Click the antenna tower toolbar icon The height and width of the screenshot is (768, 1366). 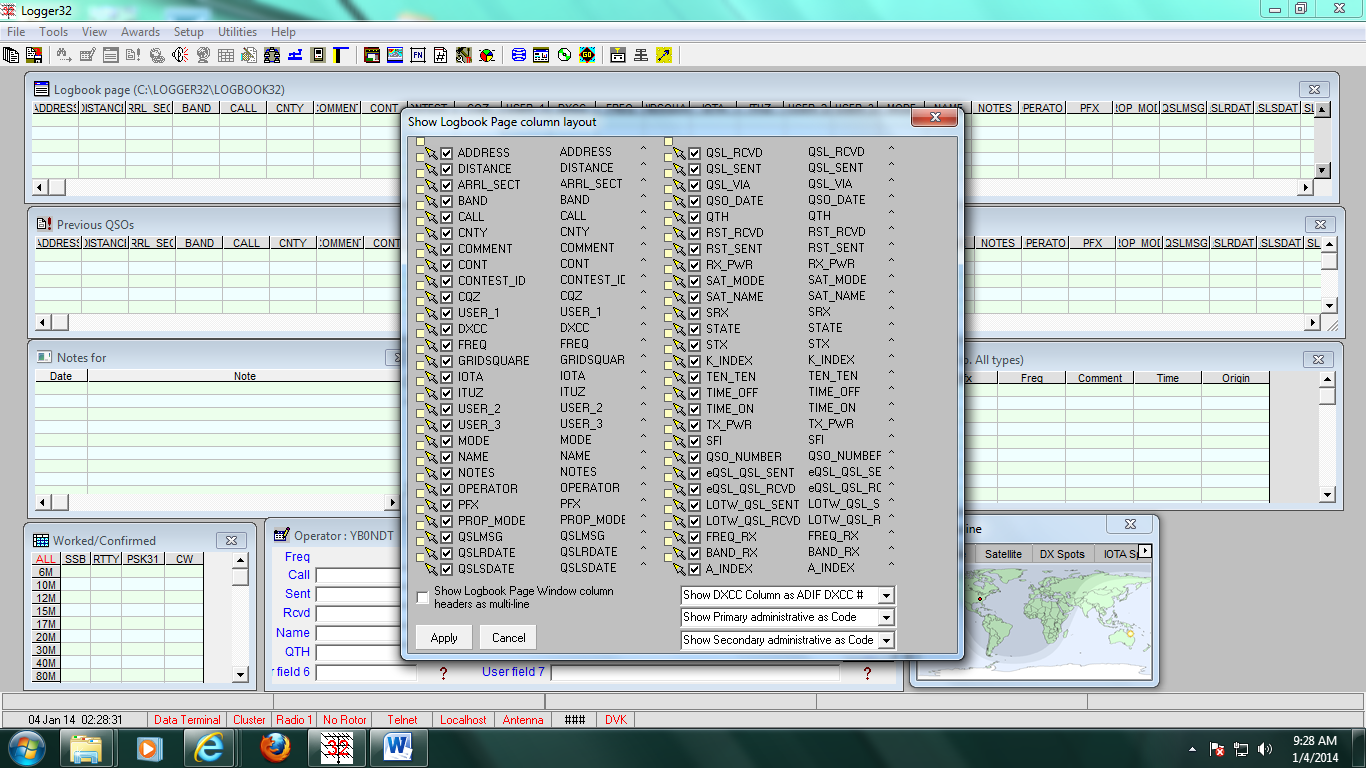pos(641,55)
